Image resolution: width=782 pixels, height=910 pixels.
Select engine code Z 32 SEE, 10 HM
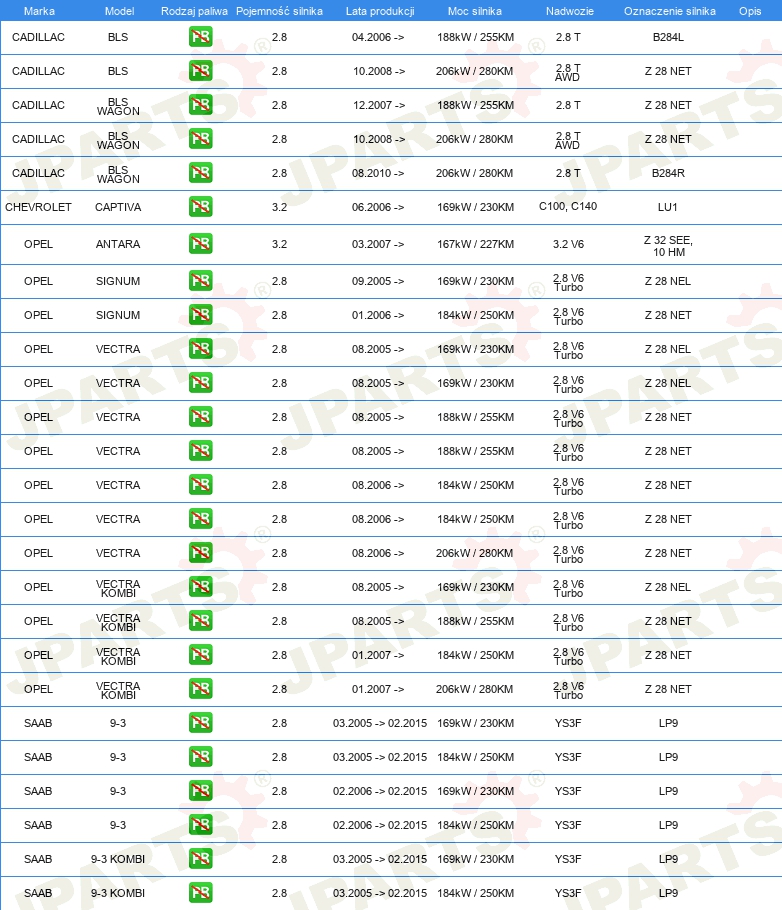coord(668,246)
